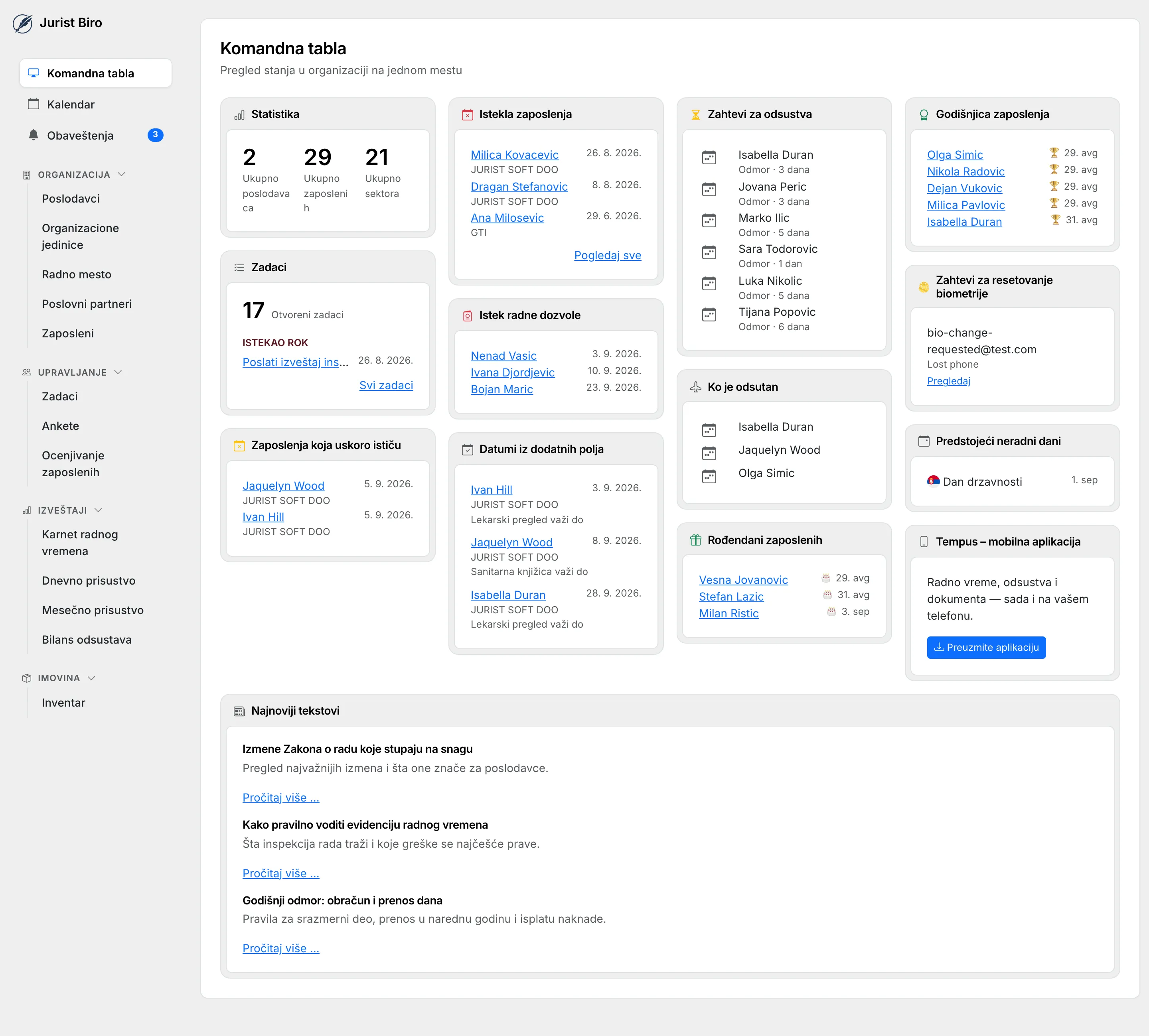Click the bar chart icon beside Statistika

239,114
